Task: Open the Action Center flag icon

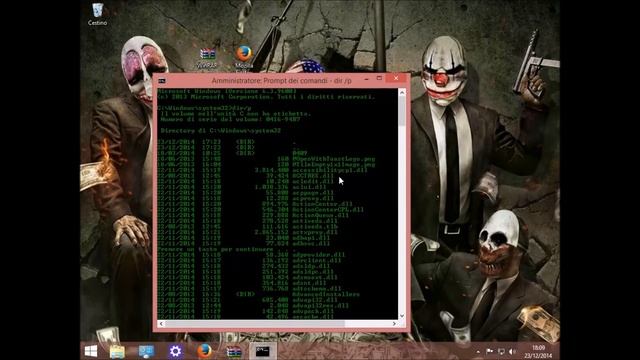Action: [x=489, y=351]
